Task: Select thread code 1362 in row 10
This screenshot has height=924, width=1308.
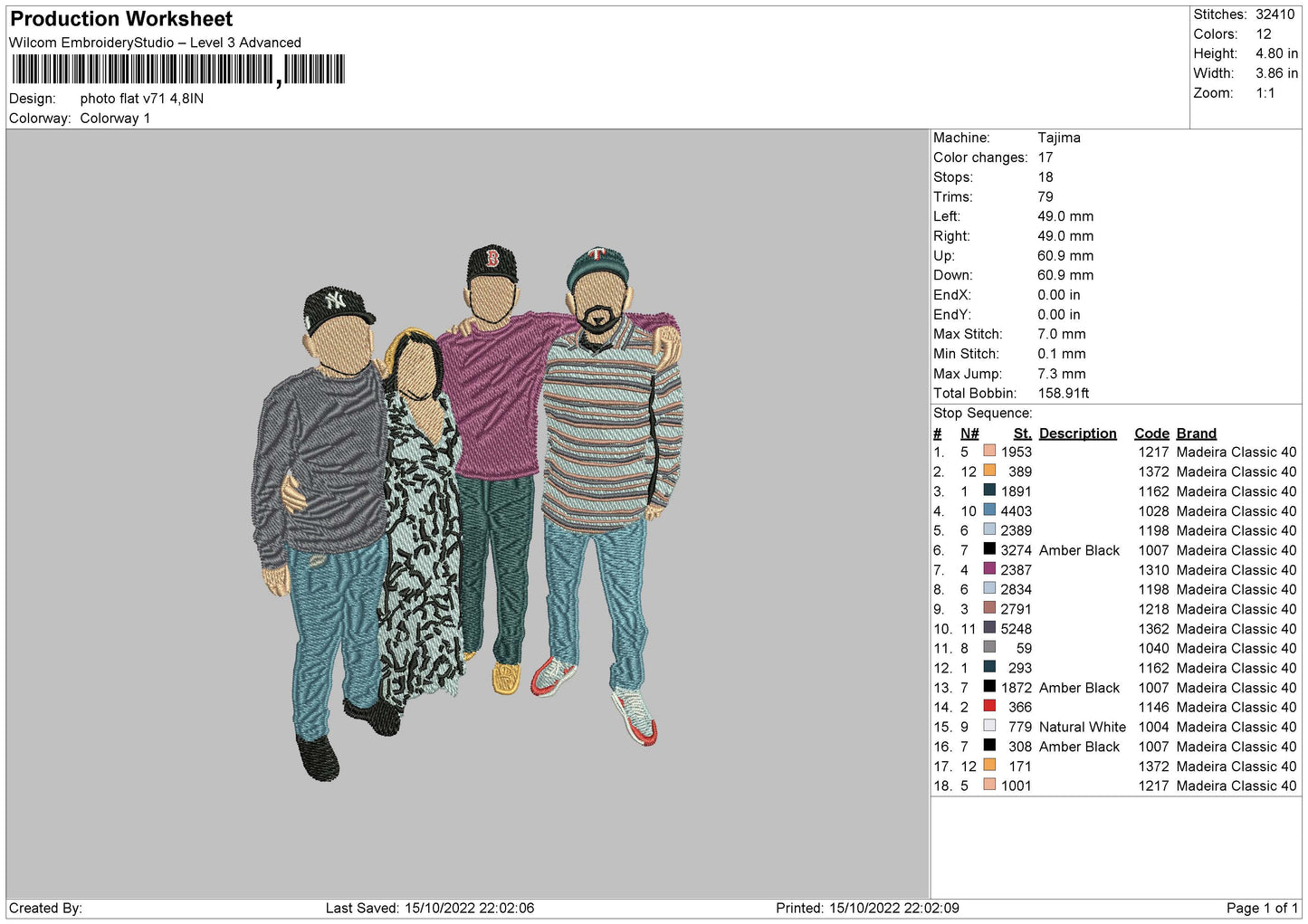Action: [1154, 629]
